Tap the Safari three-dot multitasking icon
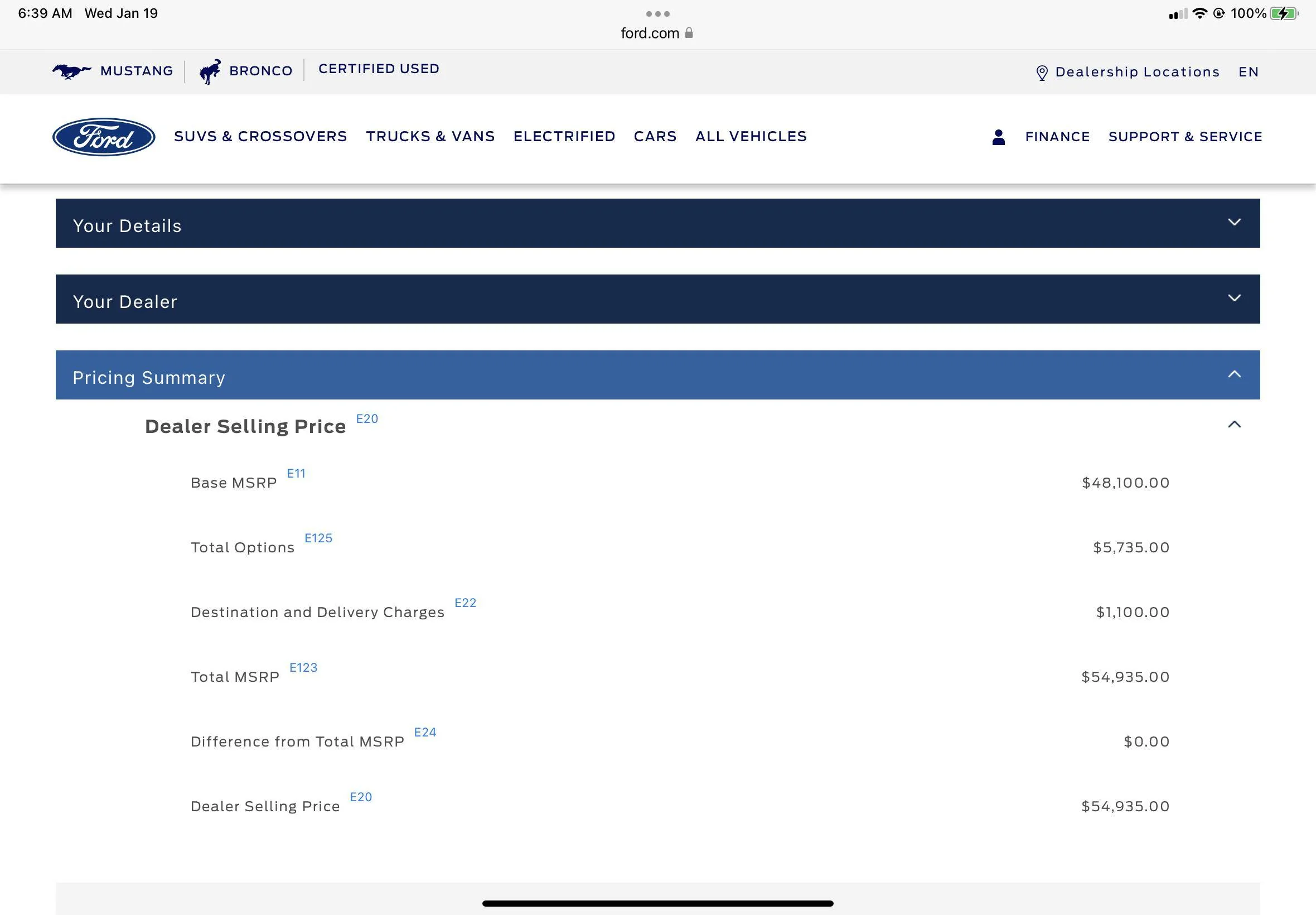1316x915 pixels. (x=657, y=14)
